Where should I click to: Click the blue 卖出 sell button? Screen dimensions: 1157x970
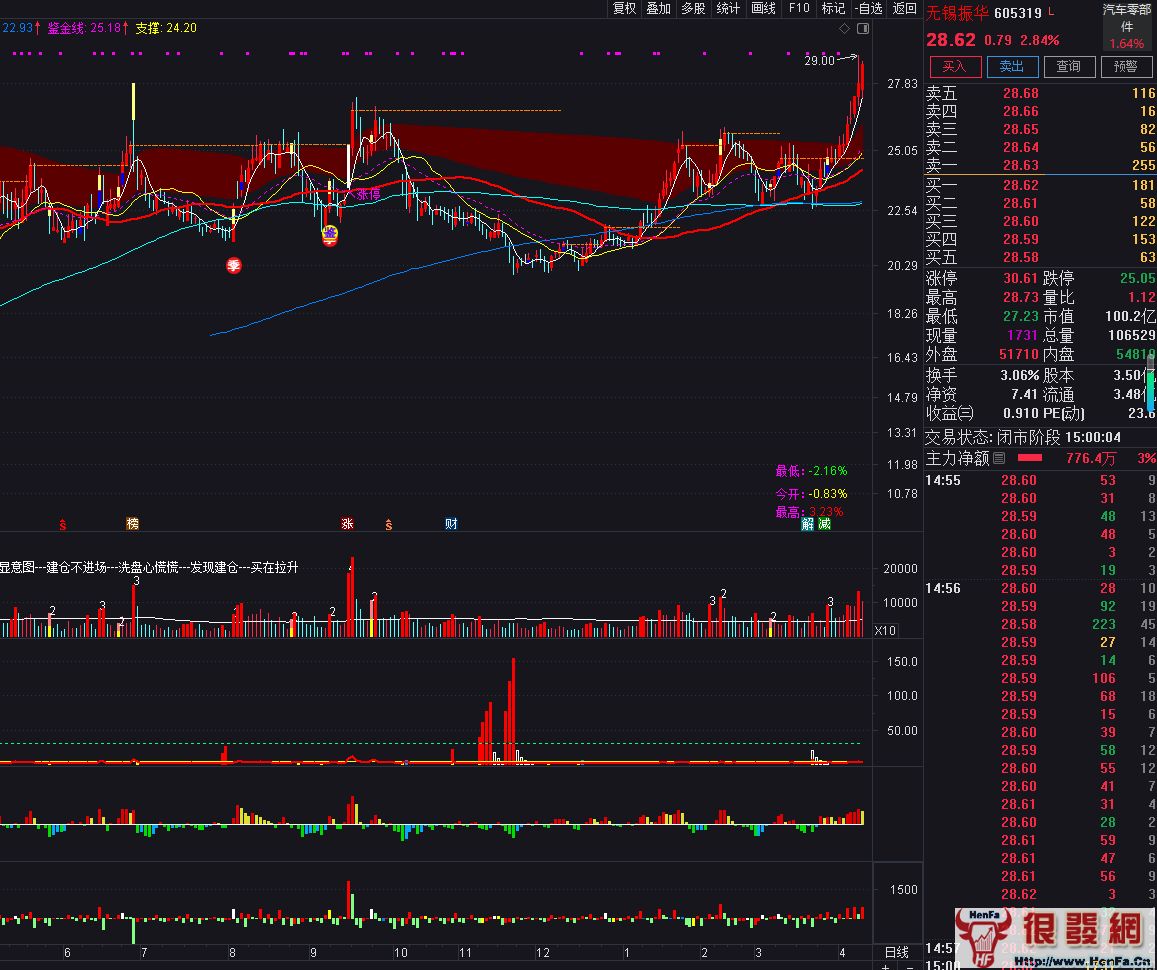[1012, 66]
